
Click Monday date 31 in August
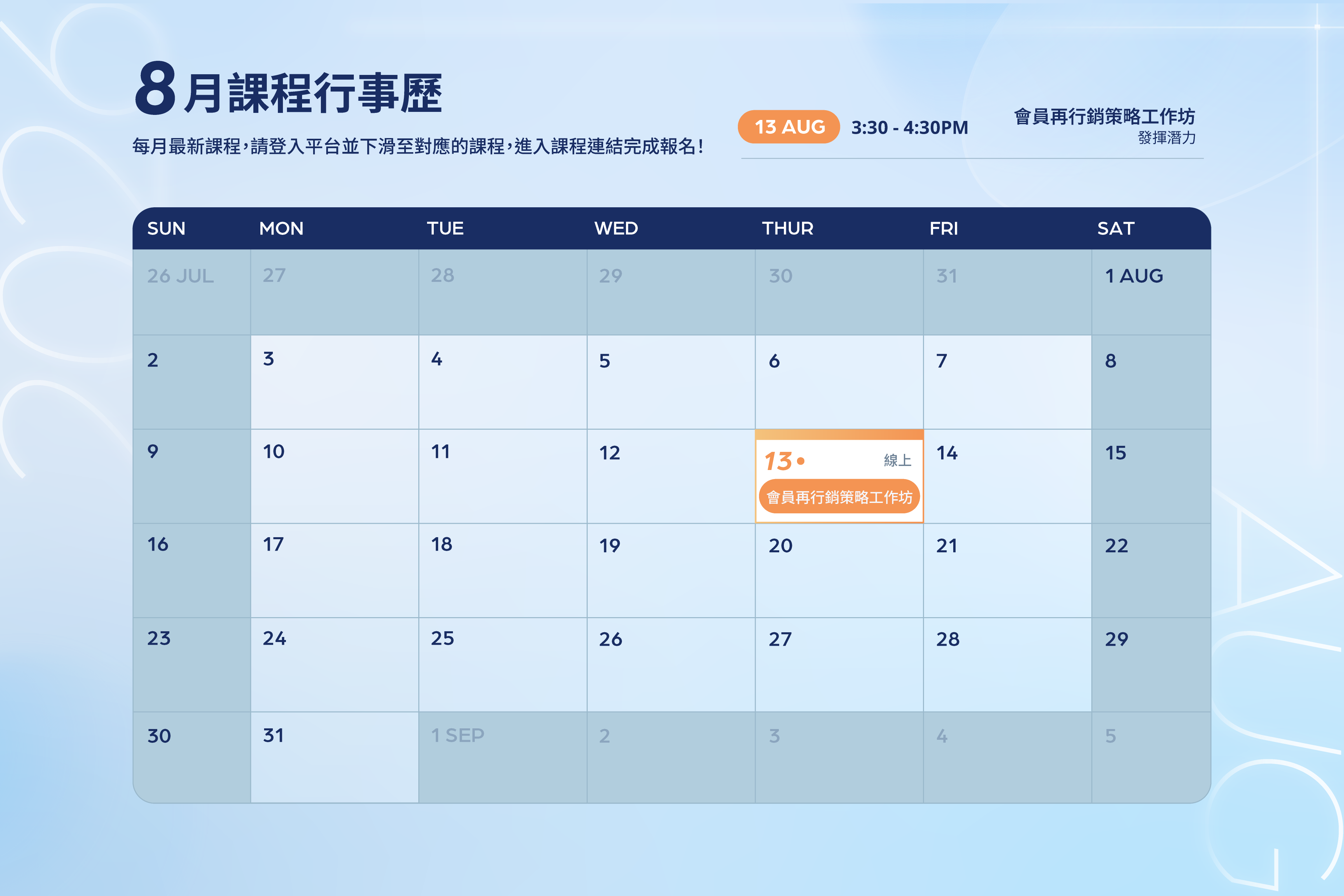click(x=273, y=735)
